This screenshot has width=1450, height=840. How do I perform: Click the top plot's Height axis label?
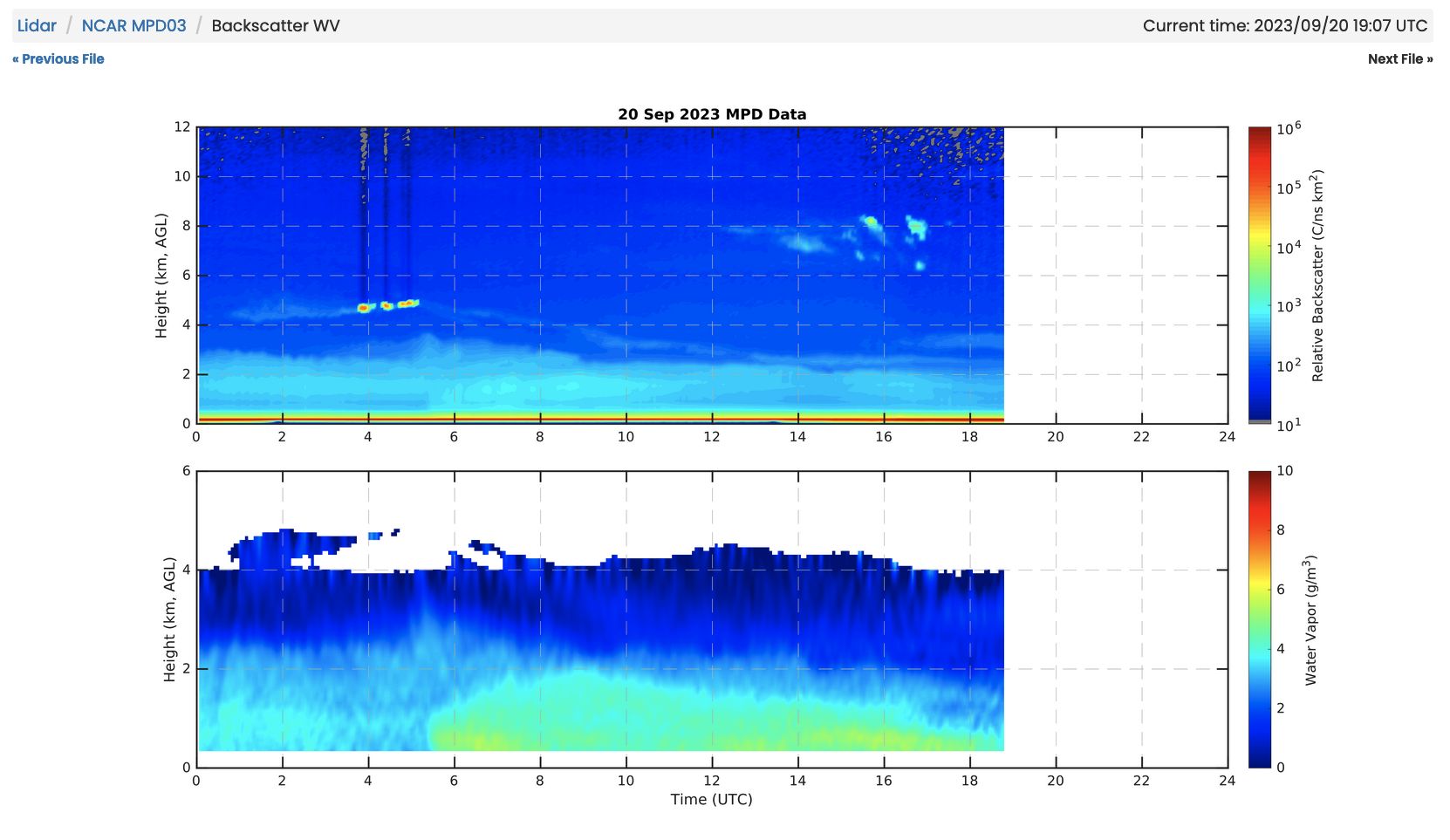click(x=161, y=276)
